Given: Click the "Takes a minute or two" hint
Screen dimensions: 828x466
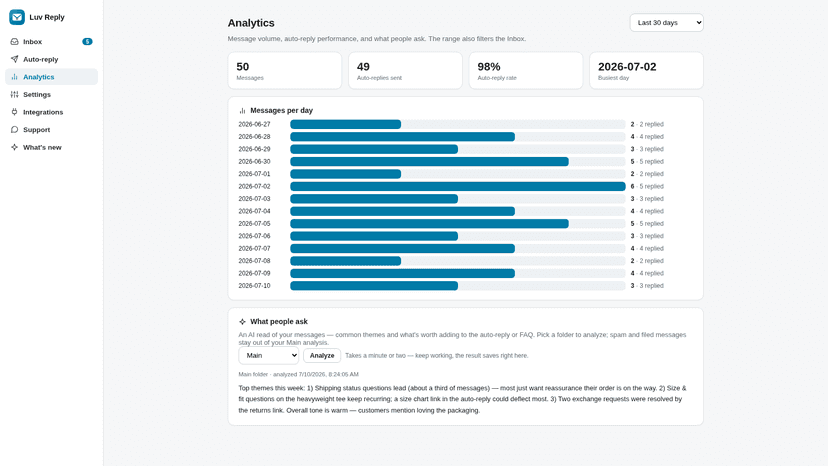Looking at the screenshot, I should pos(437,356).
